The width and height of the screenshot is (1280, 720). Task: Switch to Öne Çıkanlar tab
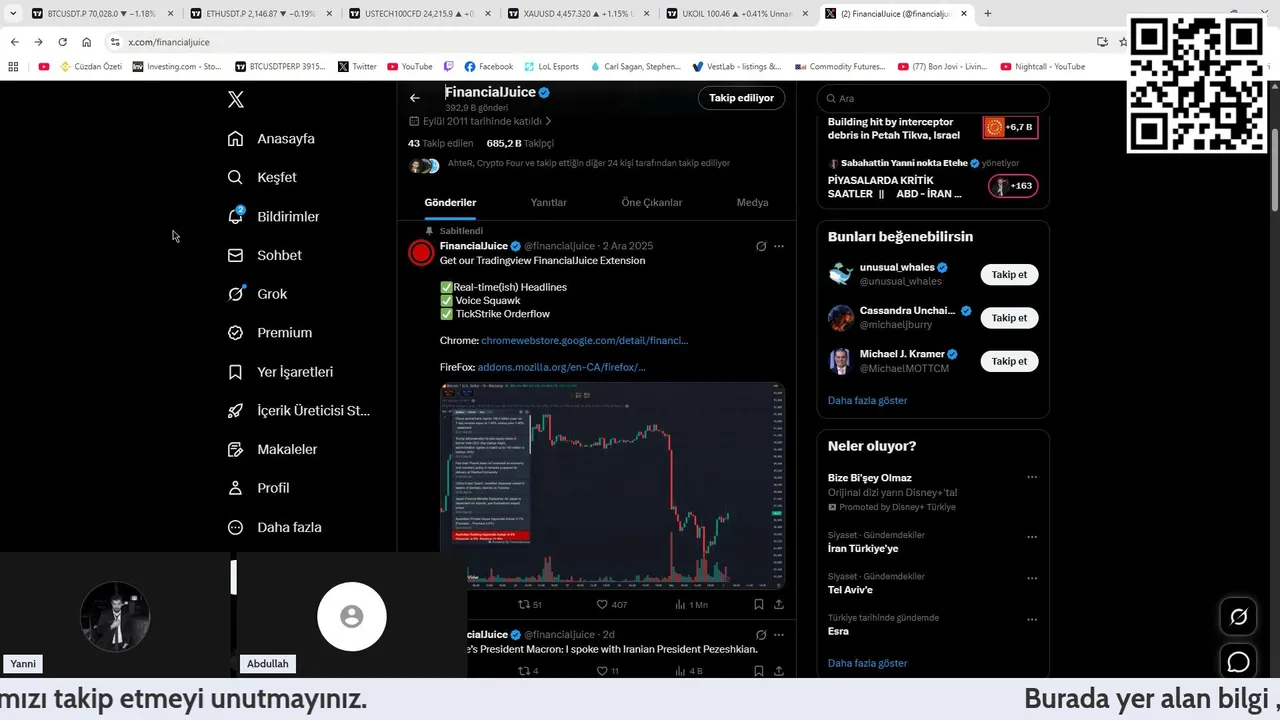(652, 202)
